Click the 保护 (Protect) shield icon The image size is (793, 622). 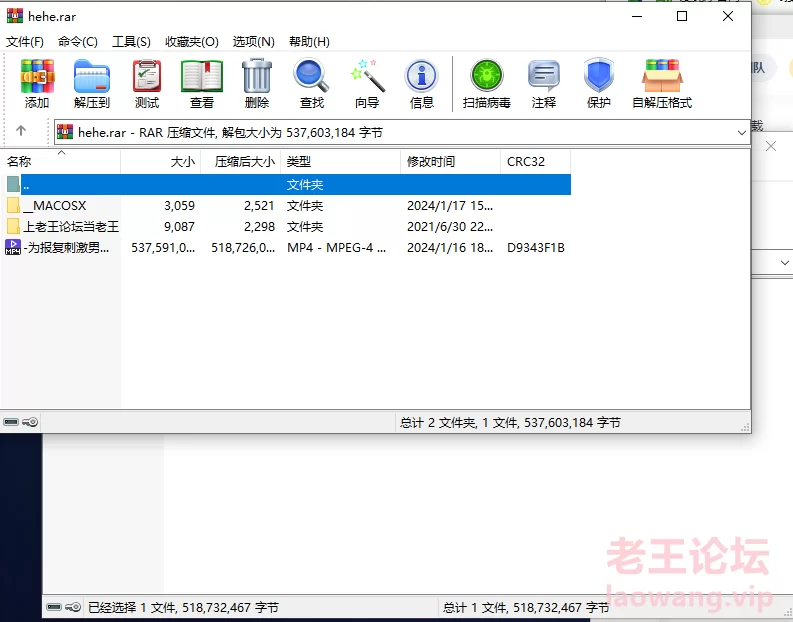point(599,84)
